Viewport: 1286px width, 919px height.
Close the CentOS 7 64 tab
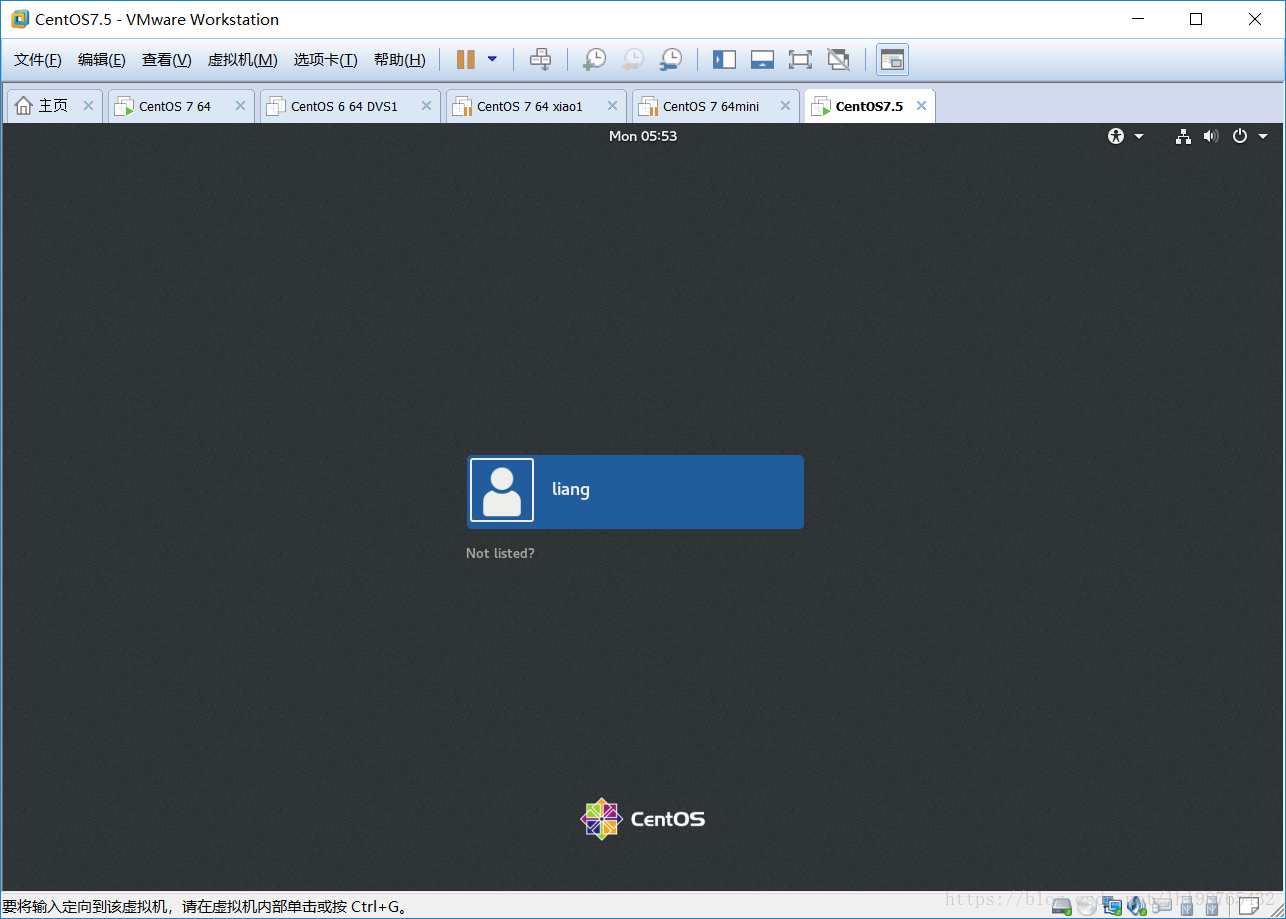pyautogui.click(x=240, y=105)
